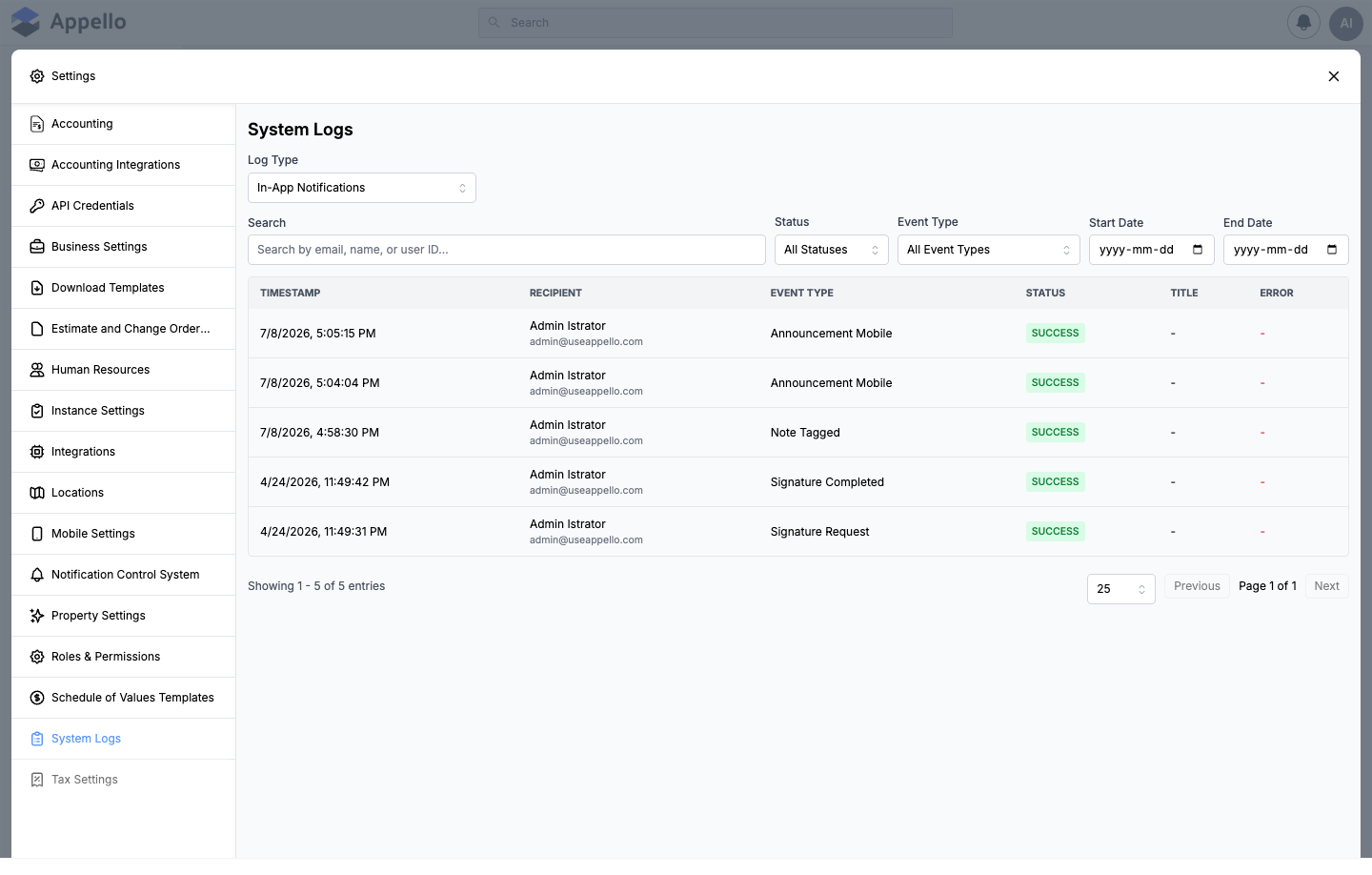This screenshot has width=1372, height=875.
Task: Click the Signature Completed event cell
Action: [827, 482]
